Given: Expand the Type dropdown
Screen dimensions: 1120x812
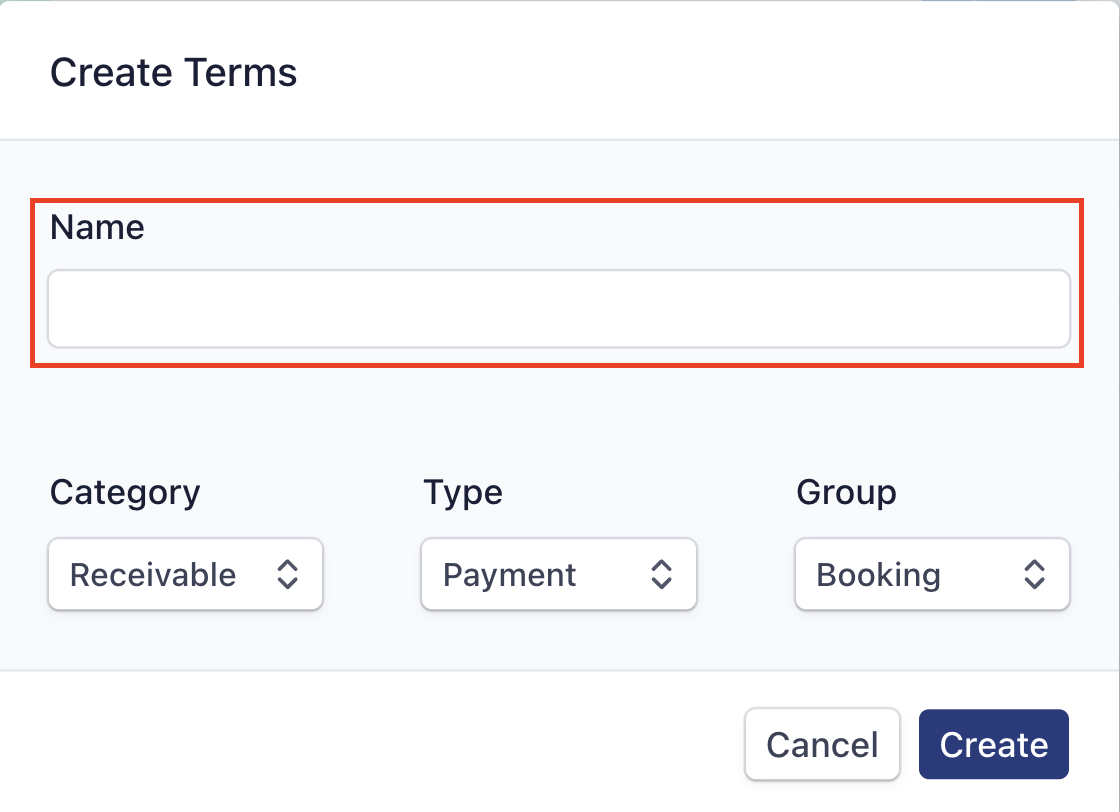Looking at the screenshot, I should (558, 574).
